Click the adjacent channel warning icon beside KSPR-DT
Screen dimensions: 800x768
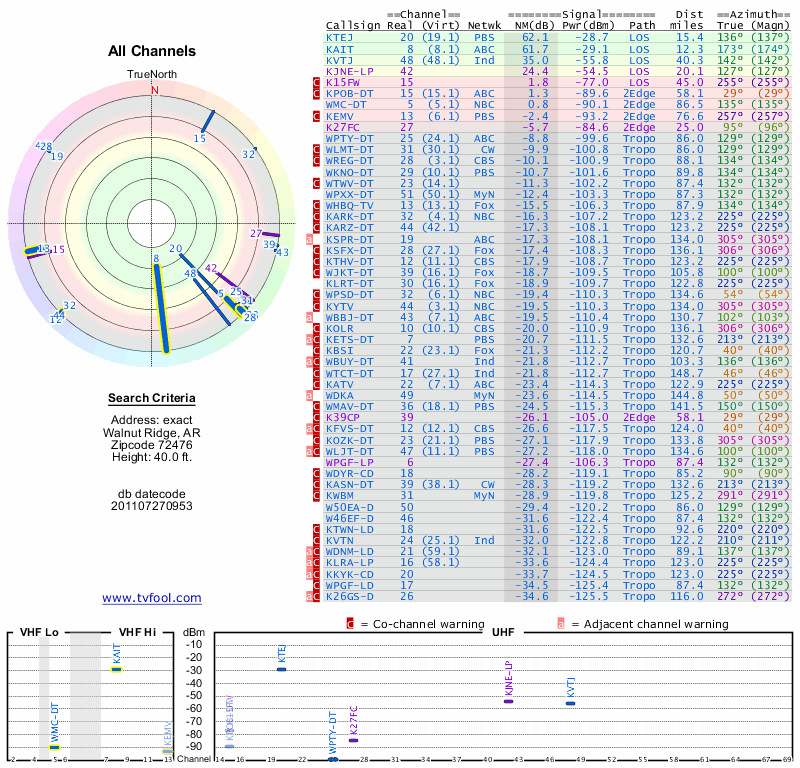(x=311, y=240)
